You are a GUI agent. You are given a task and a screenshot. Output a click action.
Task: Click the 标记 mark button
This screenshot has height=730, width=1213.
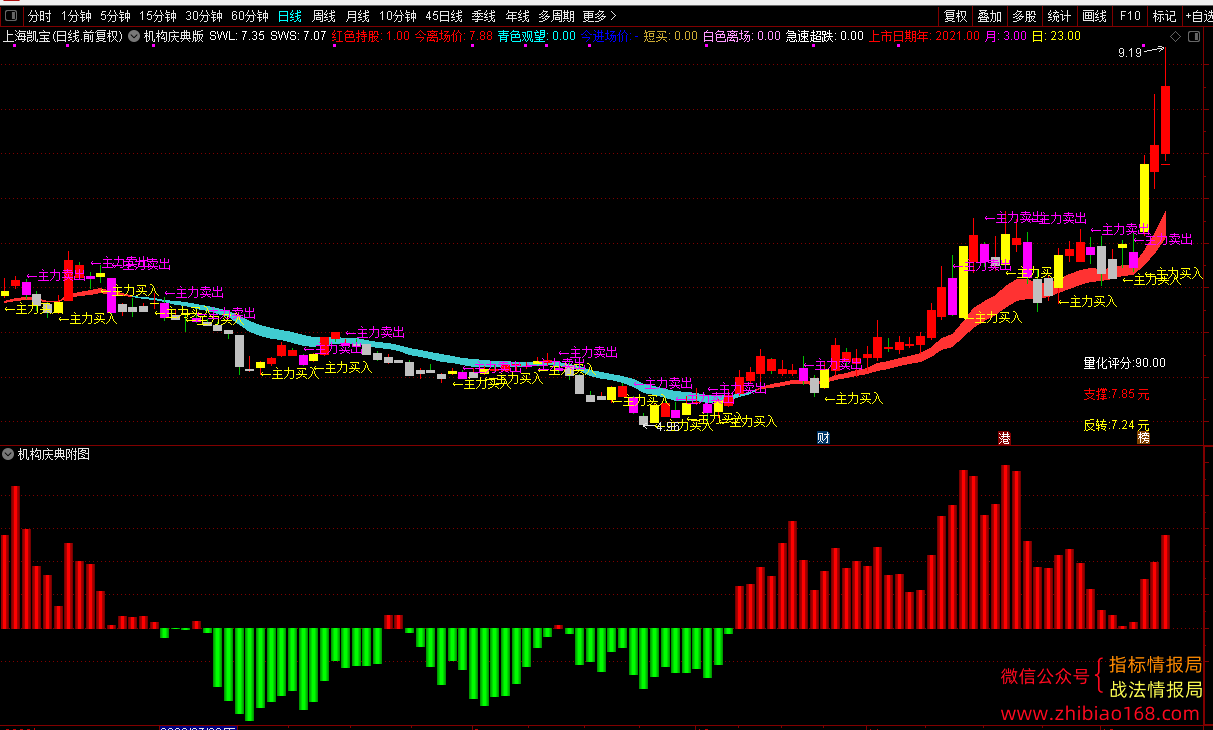point(1164,16)
